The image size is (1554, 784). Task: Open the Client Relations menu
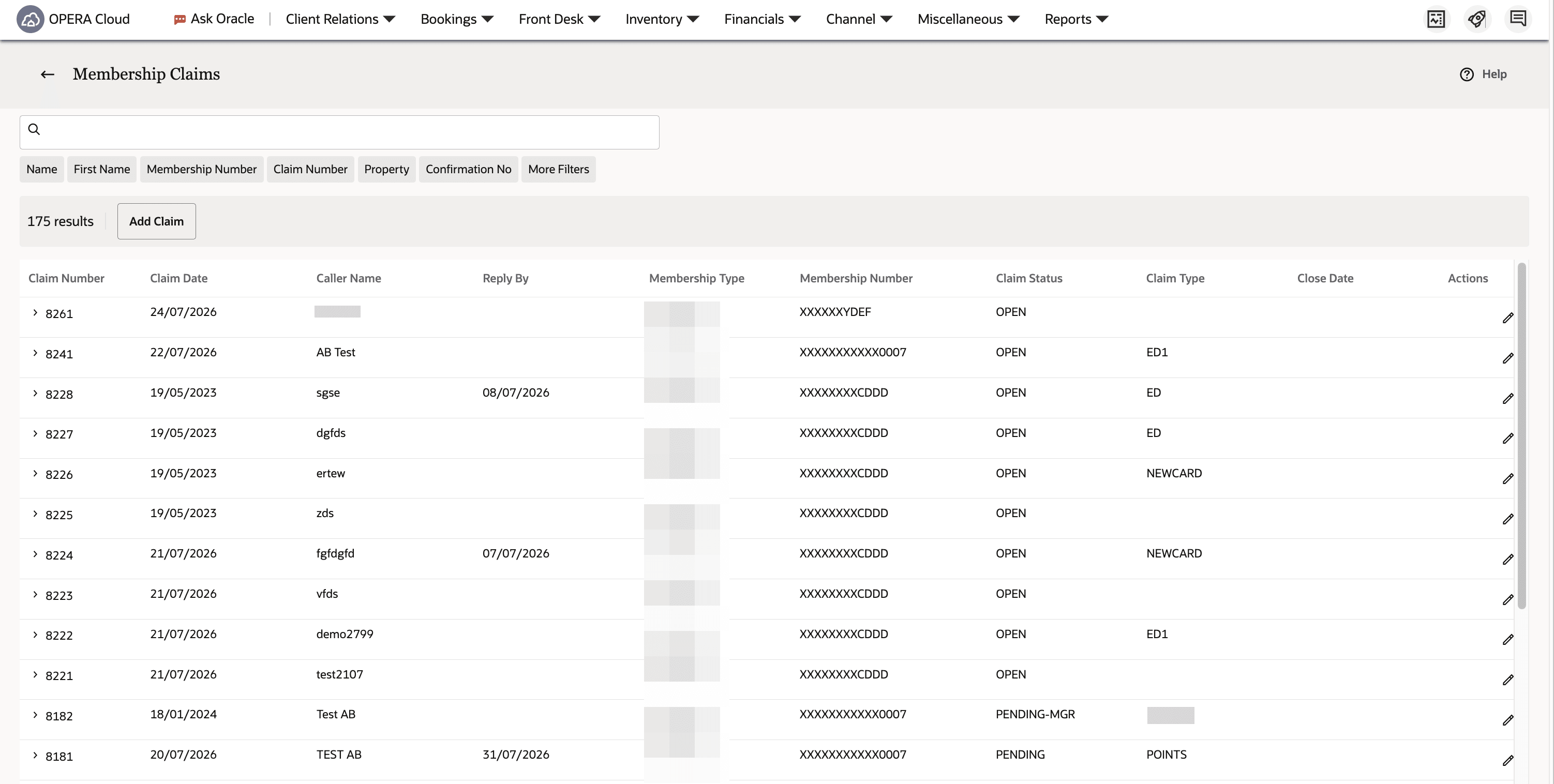[x=340, y=19]
